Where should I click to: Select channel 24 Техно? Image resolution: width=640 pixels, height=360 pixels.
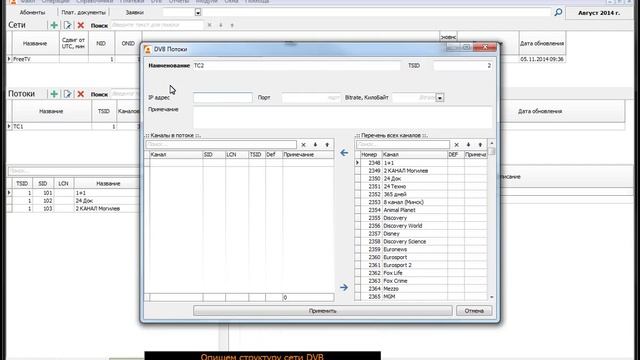coord(420,187)
